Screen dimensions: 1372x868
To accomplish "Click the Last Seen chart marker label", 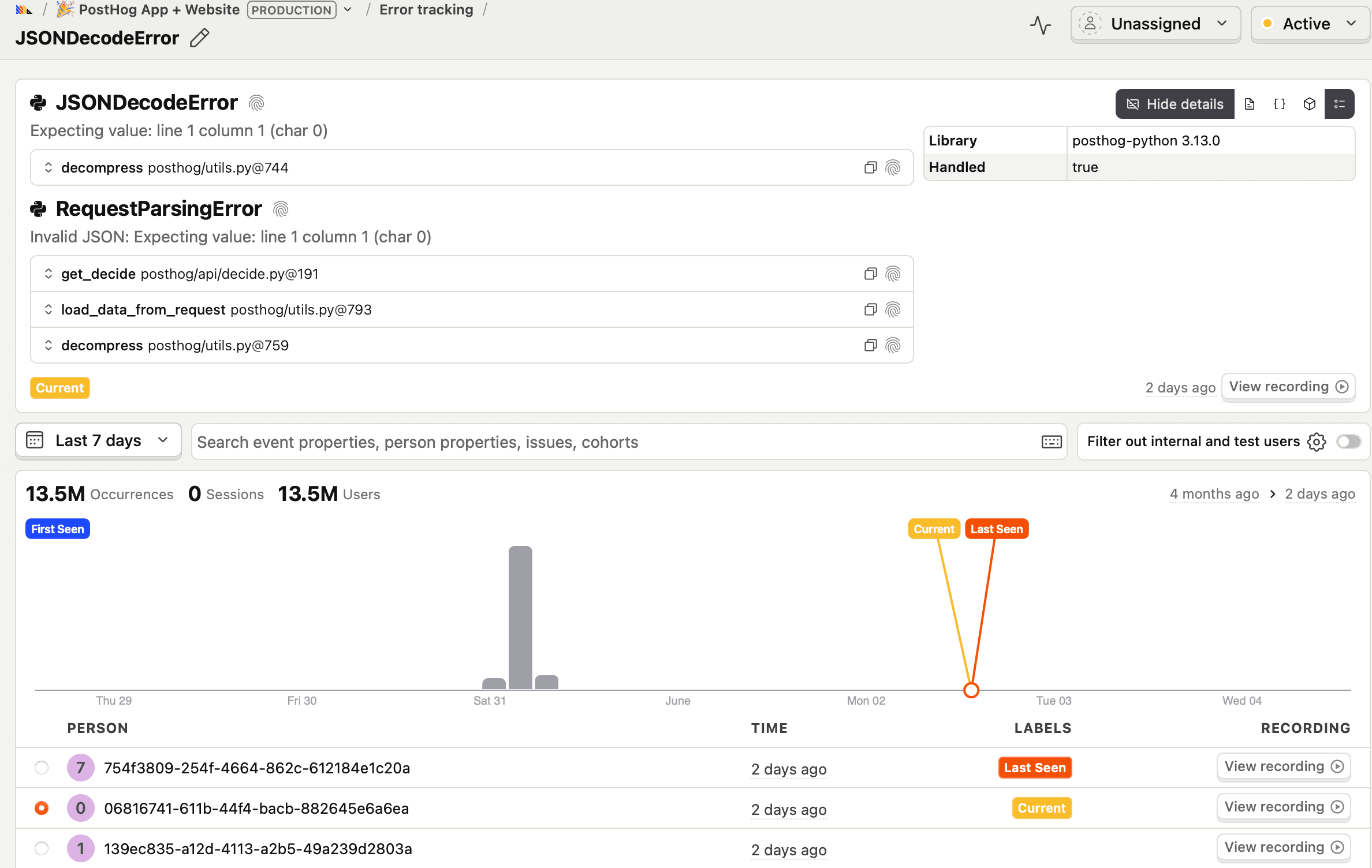I will coord(997,529).
